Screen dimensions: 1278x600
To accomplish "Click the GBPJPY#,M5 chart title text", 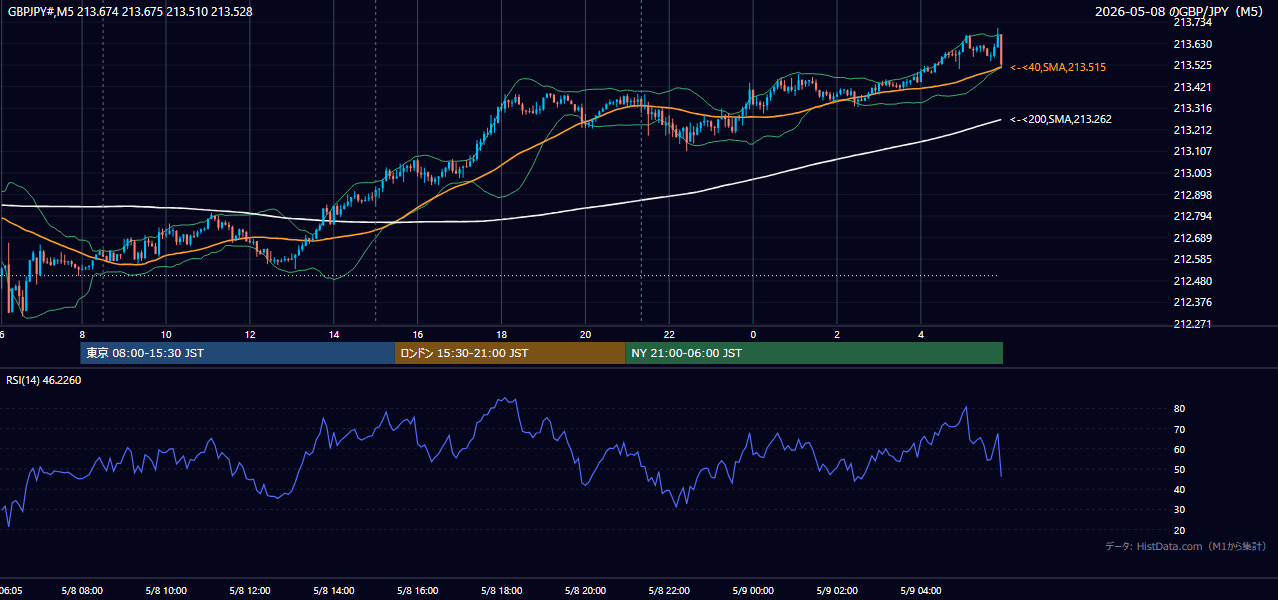I will pyautogui.click(x=130, y=12).
